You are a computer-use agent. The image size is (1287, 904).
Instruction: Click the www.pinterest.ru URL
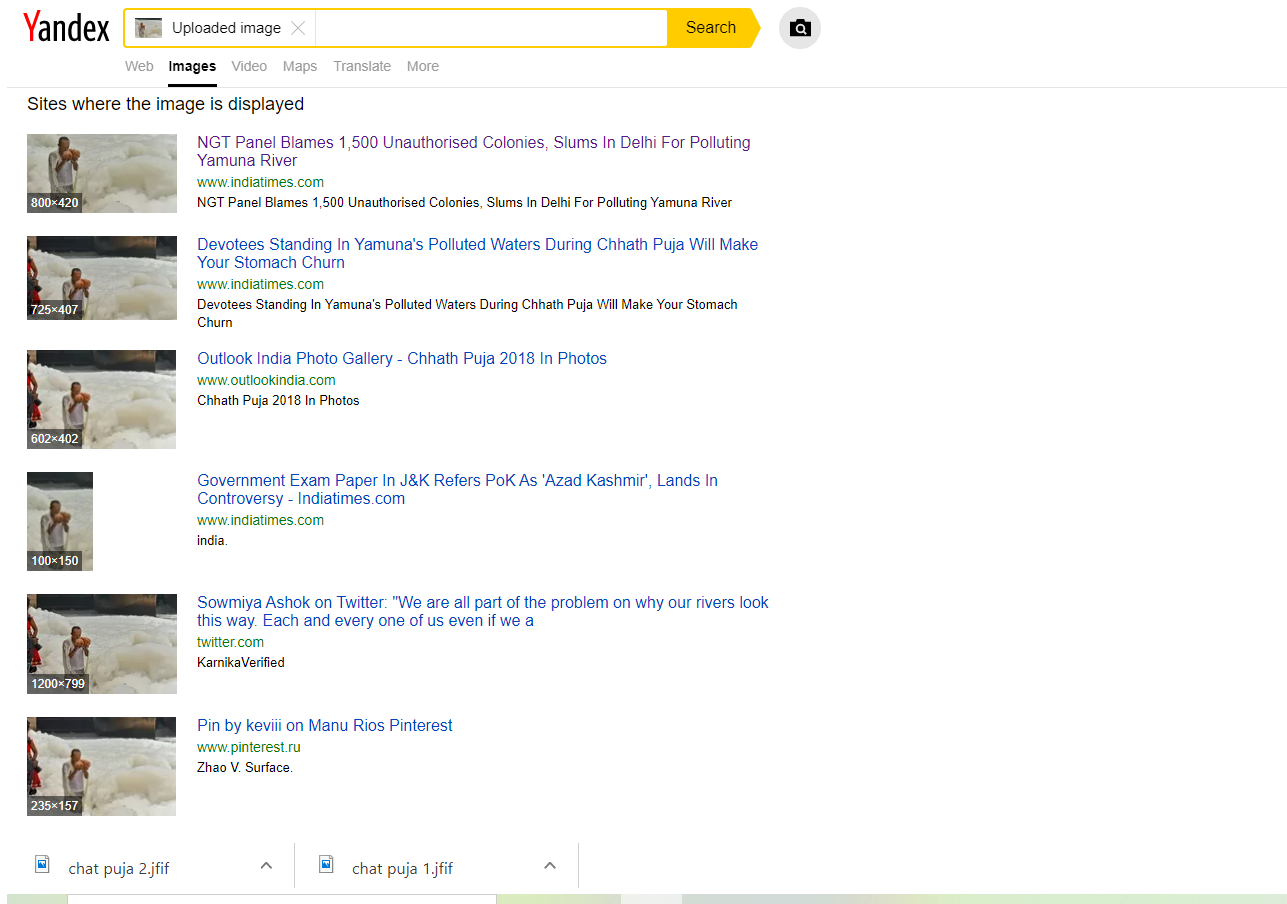pos(249,747)
